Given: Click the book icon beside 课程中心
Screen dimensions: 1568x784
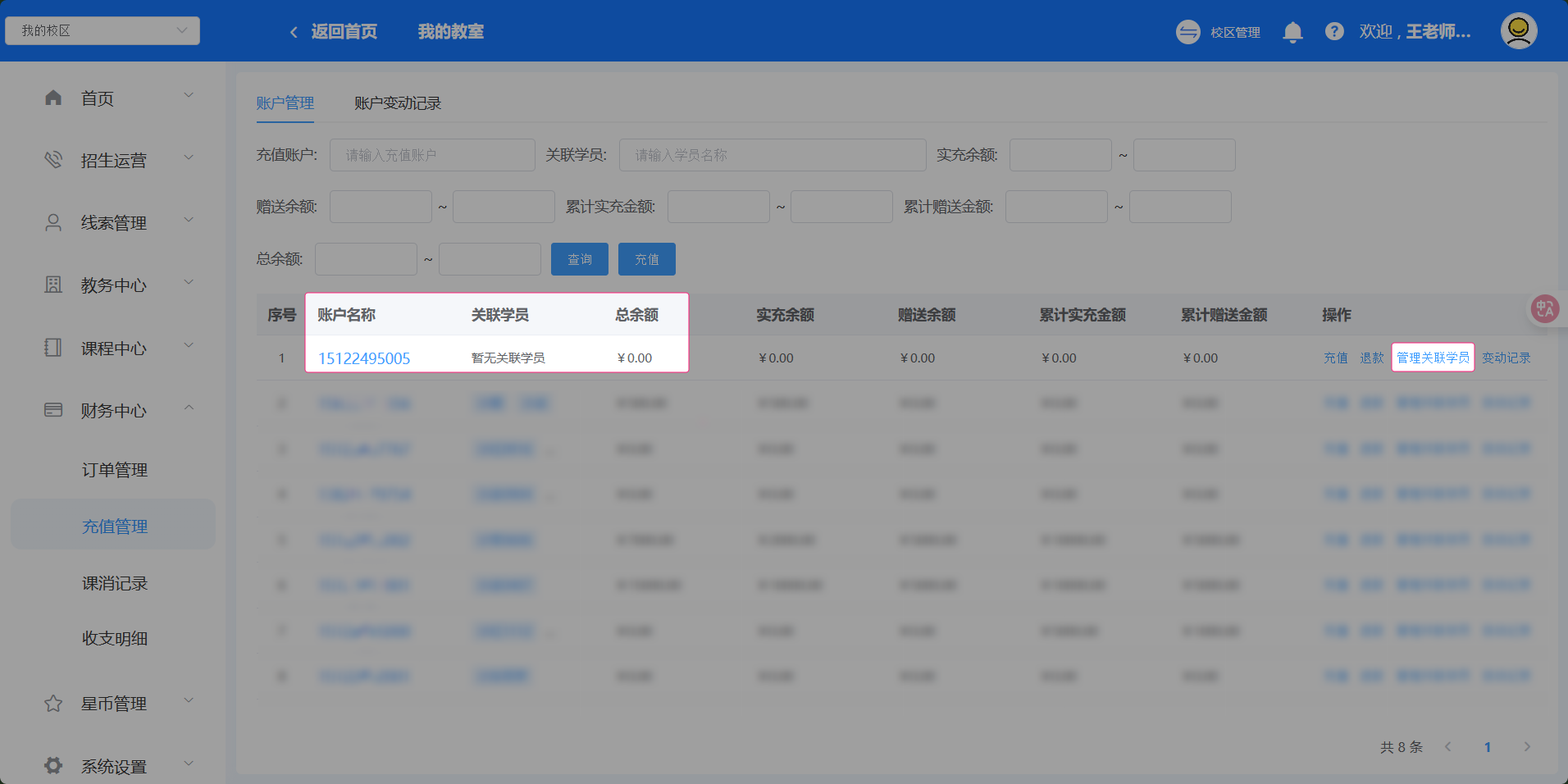Looking at the screenshot, I should point(53,348).
